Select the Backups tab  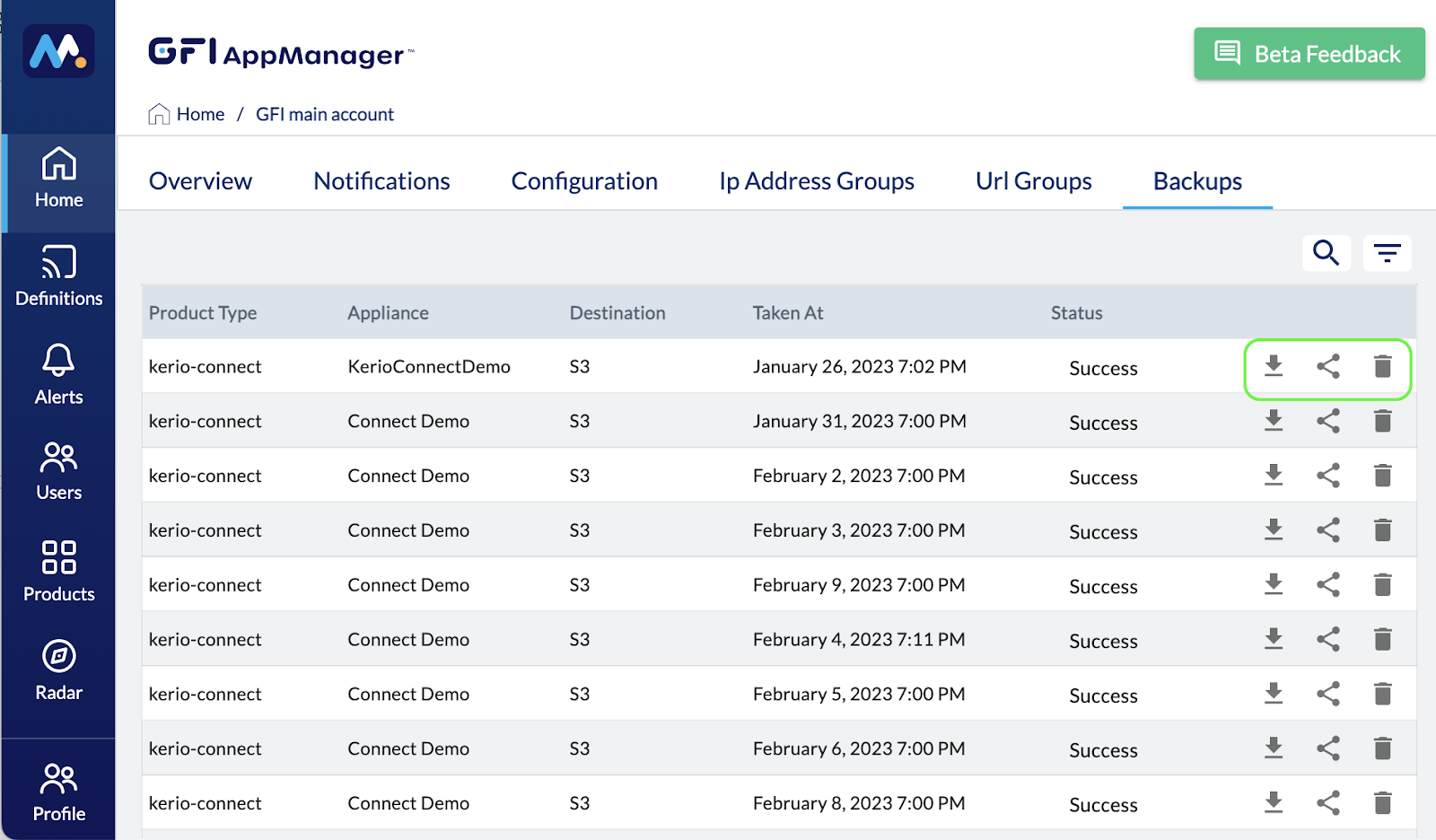pos(1197,181)
